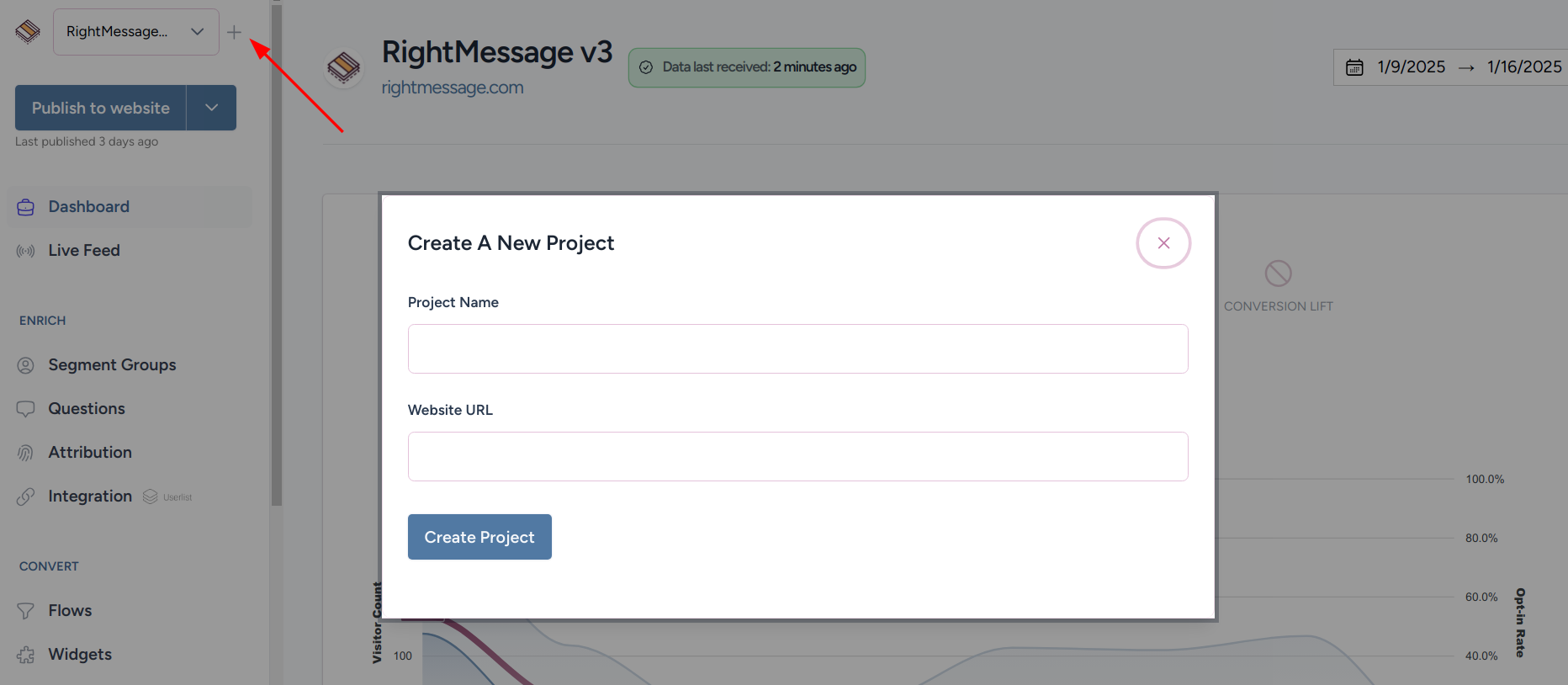Go to Segment Groups

pyautogui.click(x=112, y=365)
